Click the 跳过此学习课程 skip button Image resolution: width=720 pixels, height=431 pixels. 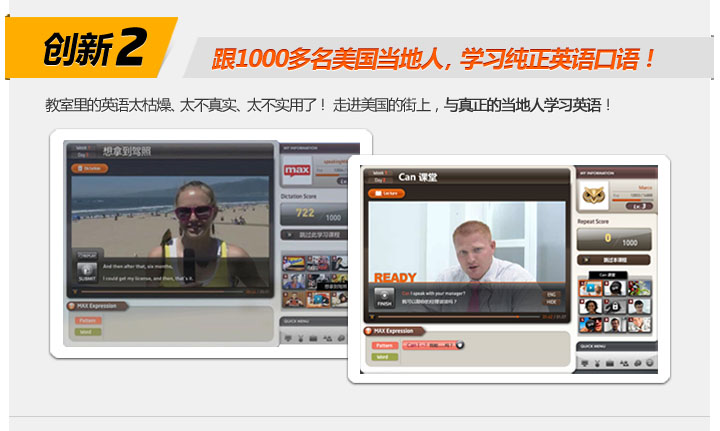click(314, 235)
